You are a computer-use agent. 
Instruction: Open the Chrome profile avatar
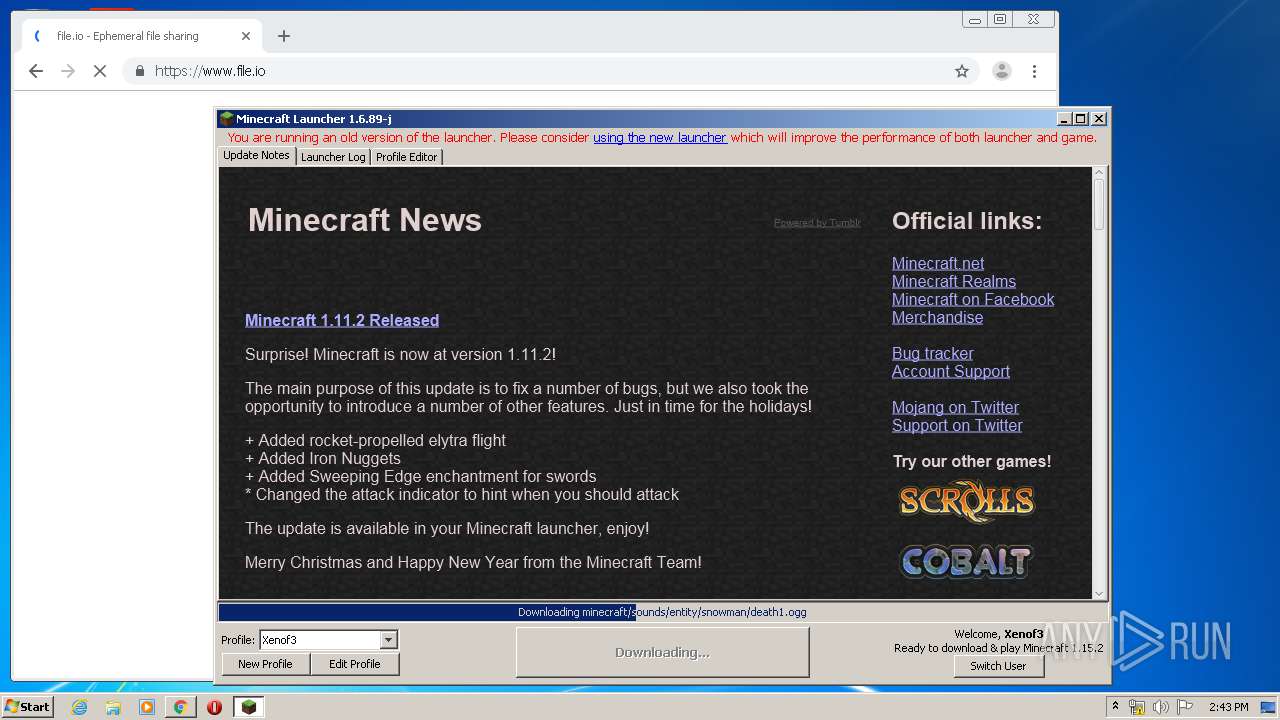pos(1001,71)
